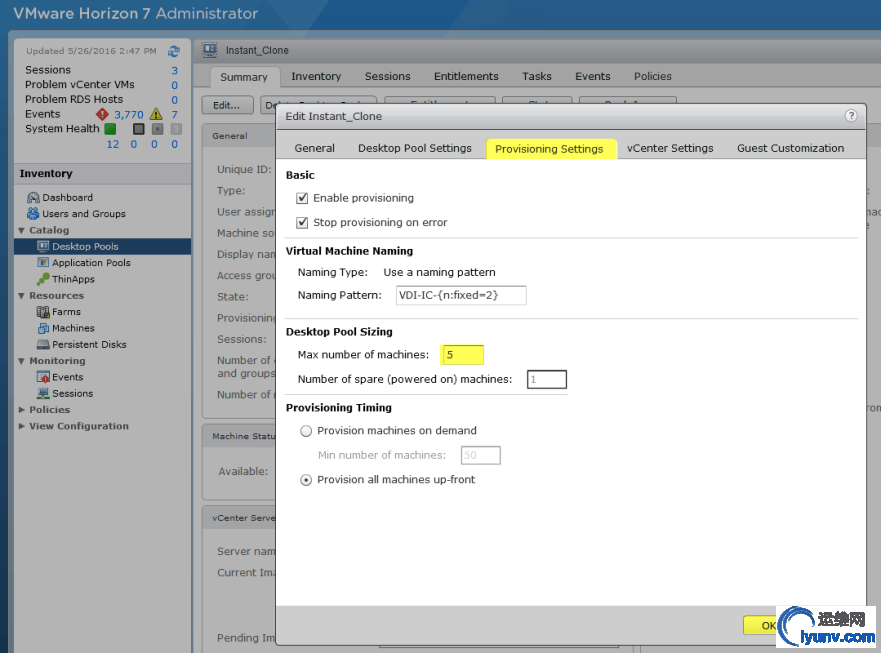
Task: Open the Sessions tab of Instant_Clone
Action: coord(387,76)
